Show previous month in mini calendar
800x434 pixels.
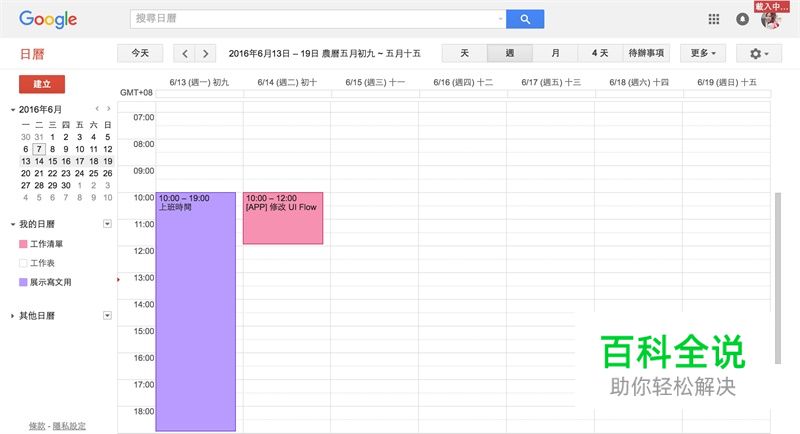[97, 109]
